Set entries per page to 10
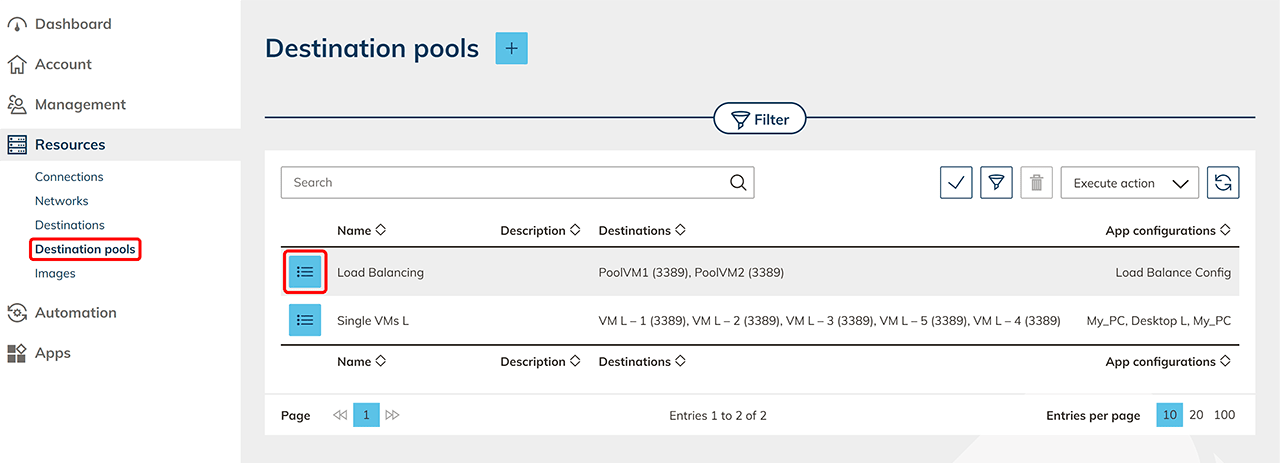Image resolution: width=1280 pixels, height=463 pixels. tap(1168, 415)
